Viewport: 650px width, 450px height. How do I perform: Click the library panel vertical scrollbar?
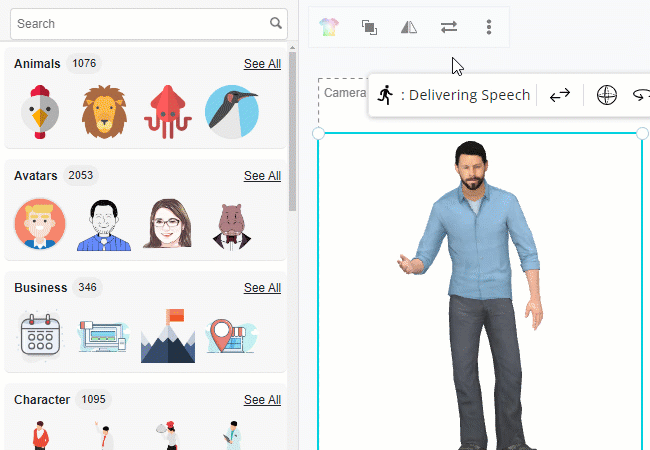[x=292, y=130]
